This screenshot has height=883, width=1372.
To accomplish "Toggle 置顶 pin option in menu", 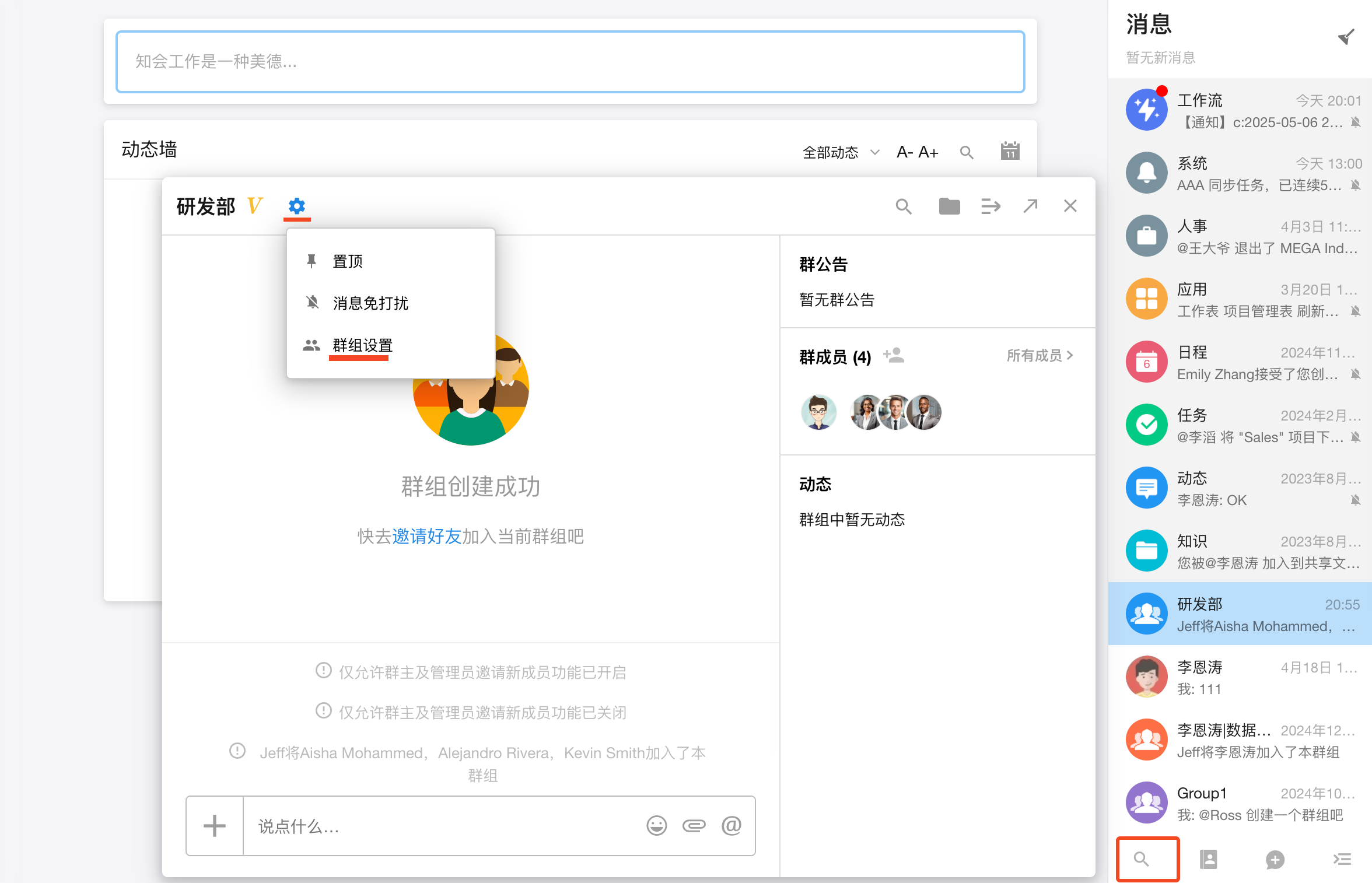I will [x=348, y=261].
